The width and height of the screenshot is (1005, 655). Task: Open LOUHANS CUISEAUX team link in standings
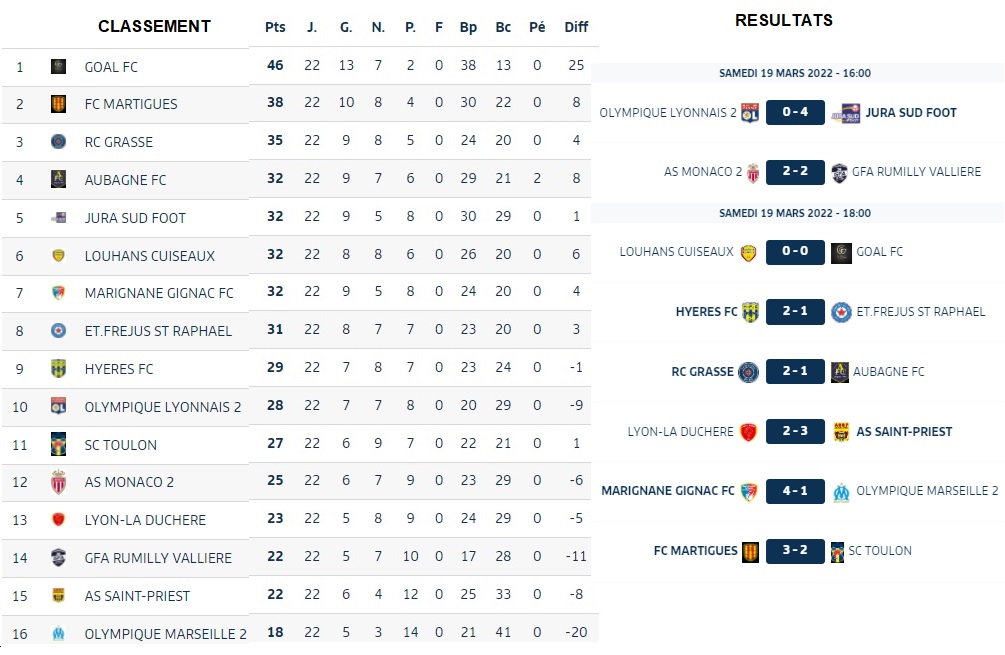coord(149,256)
